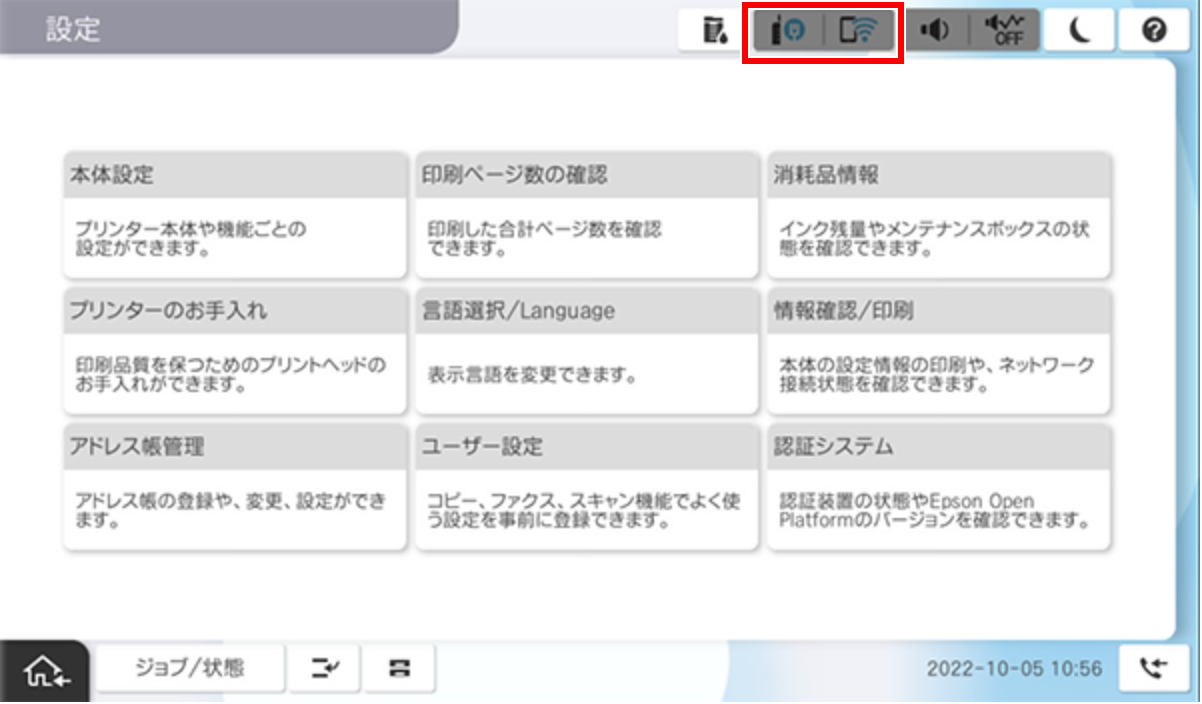Open 言語選択/Language tile
Screen dimensions: 1202x704
[x=587, y=352]
